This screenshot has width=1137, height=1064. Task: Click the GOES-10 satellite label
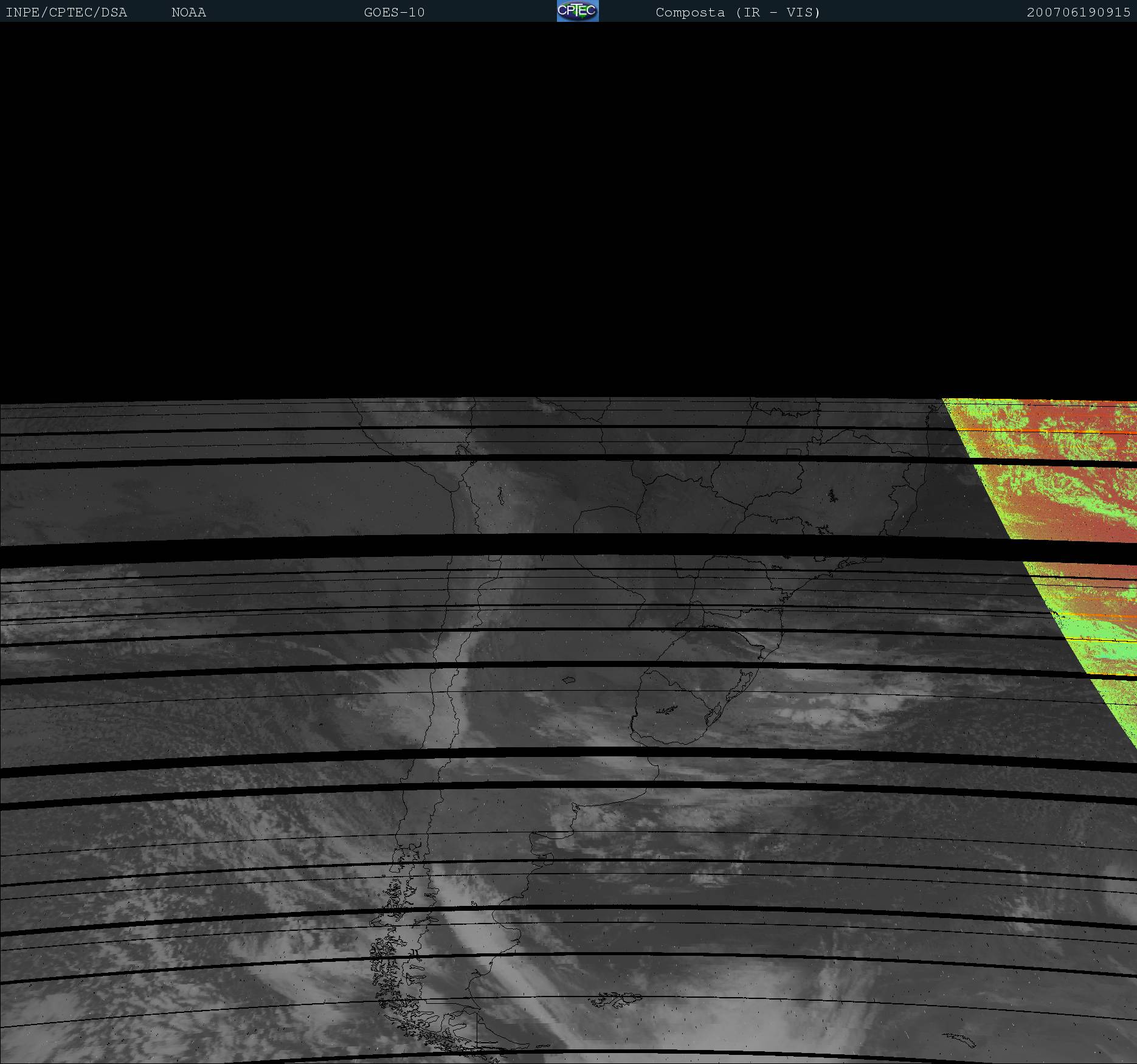[394, 13]
